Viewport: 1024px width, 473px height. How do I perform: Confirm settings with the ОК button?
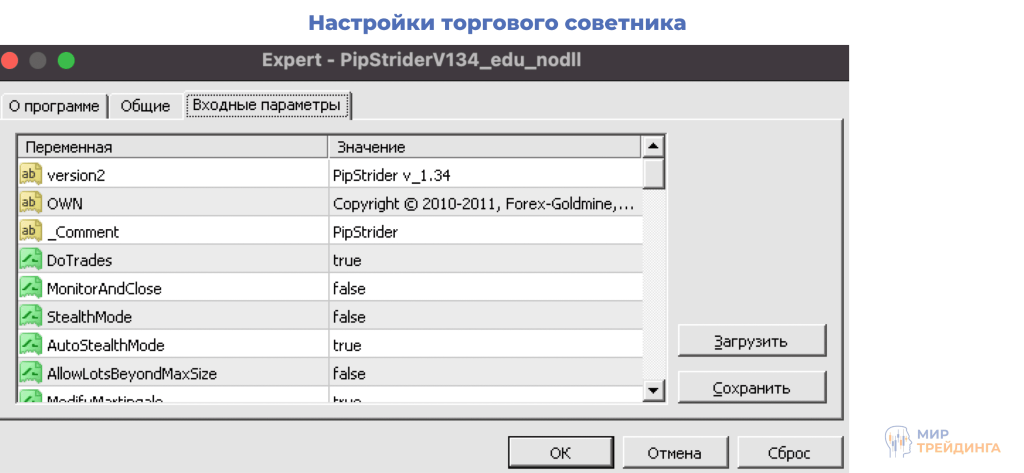(560, 453)
